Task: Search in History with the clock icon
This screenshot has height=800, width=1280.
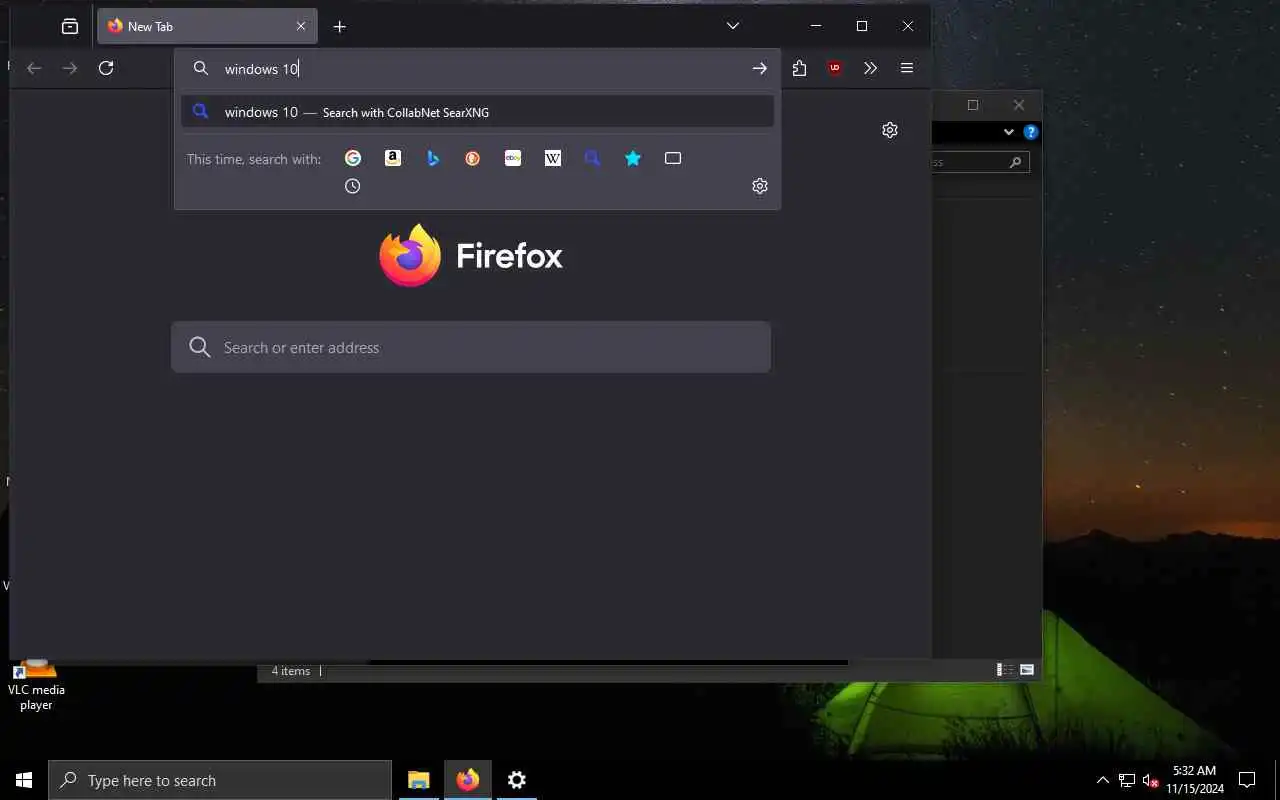Action: (x=353, y=186)
